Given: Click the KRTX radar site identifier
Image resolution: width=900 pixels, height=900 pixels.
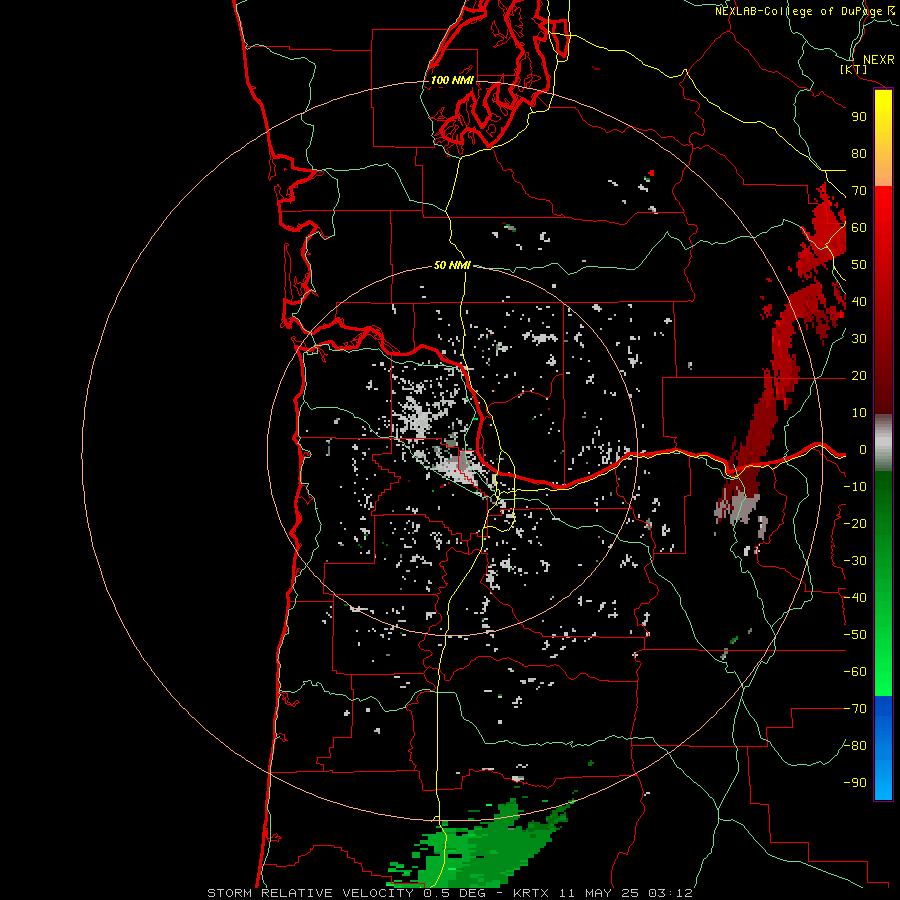Looking at the screenshot, I should click(530, 893).
